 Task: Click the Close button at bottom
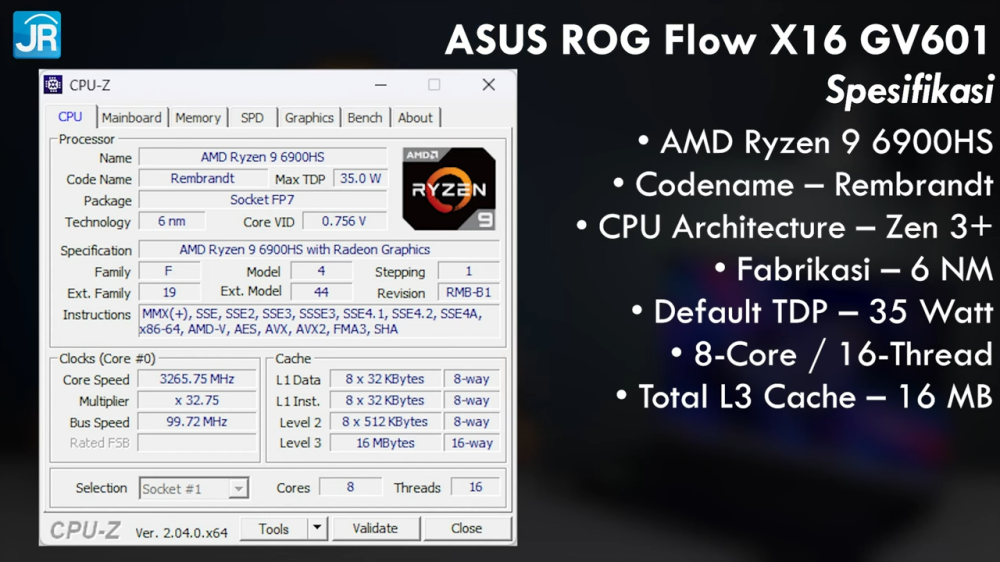(466, 528)
